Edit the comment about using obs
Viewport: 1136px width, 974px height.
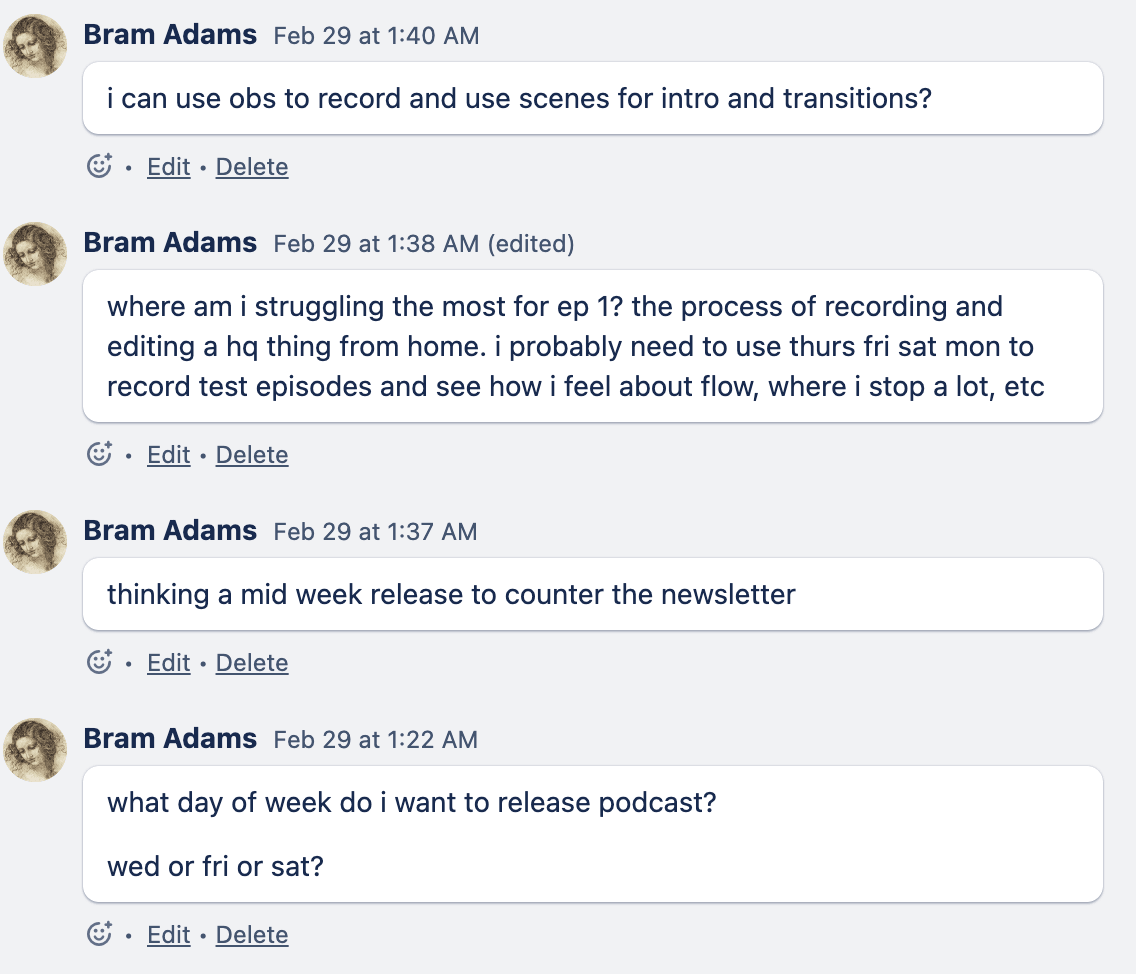tap(168, 166)
